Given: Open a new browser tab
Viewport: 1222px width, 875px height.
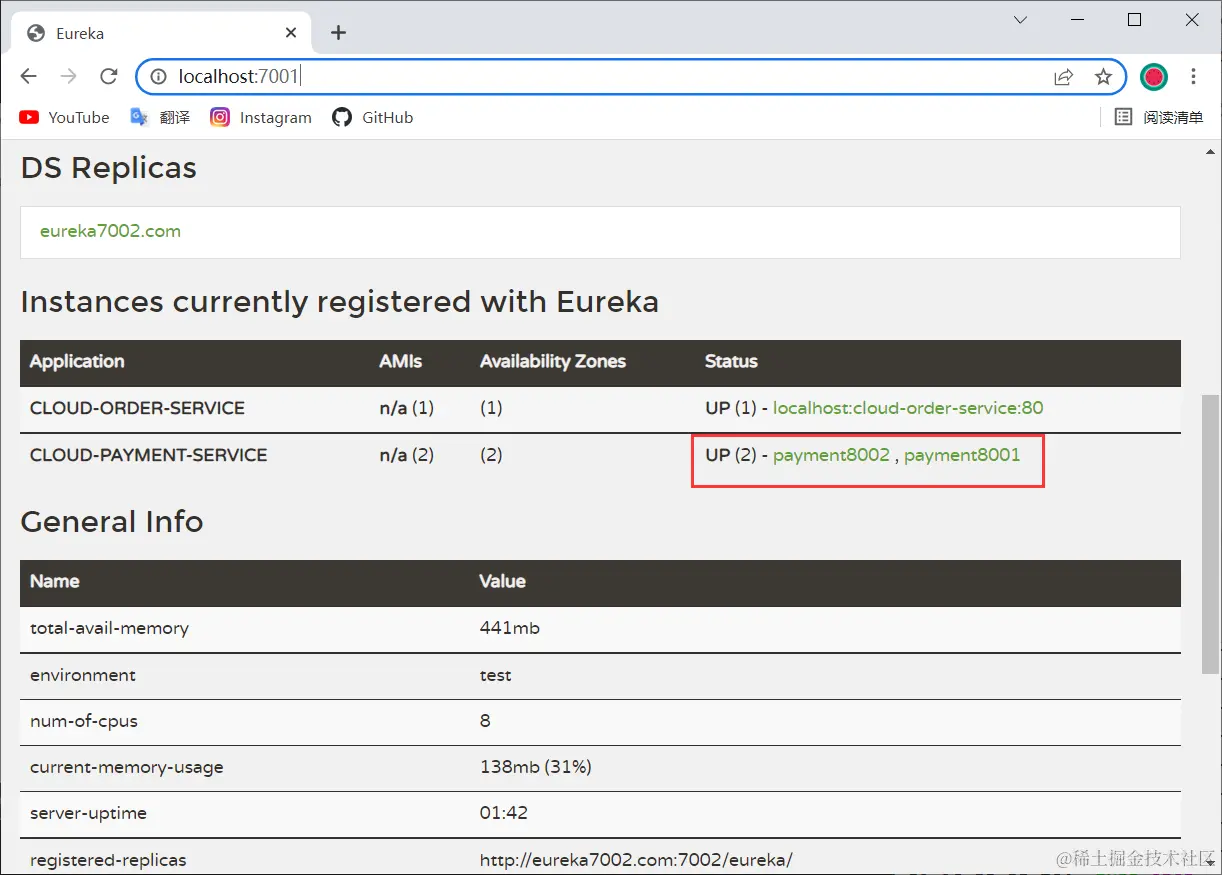Looking at the screenshot, I should click(x=338, y=33).
